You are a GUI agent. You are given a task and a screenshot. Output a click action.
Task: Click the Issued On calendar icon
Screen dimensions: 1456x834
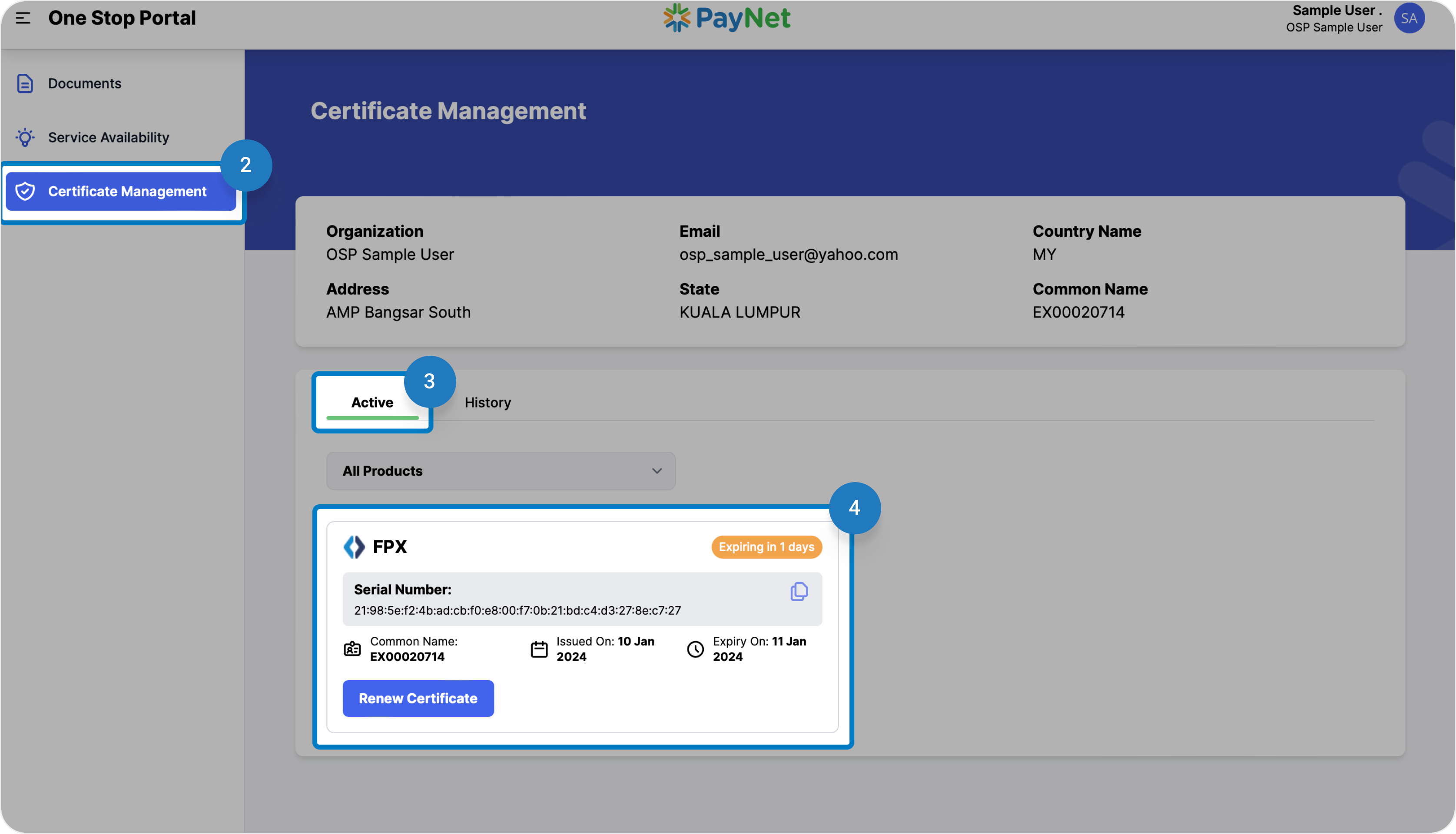point(539,649)
